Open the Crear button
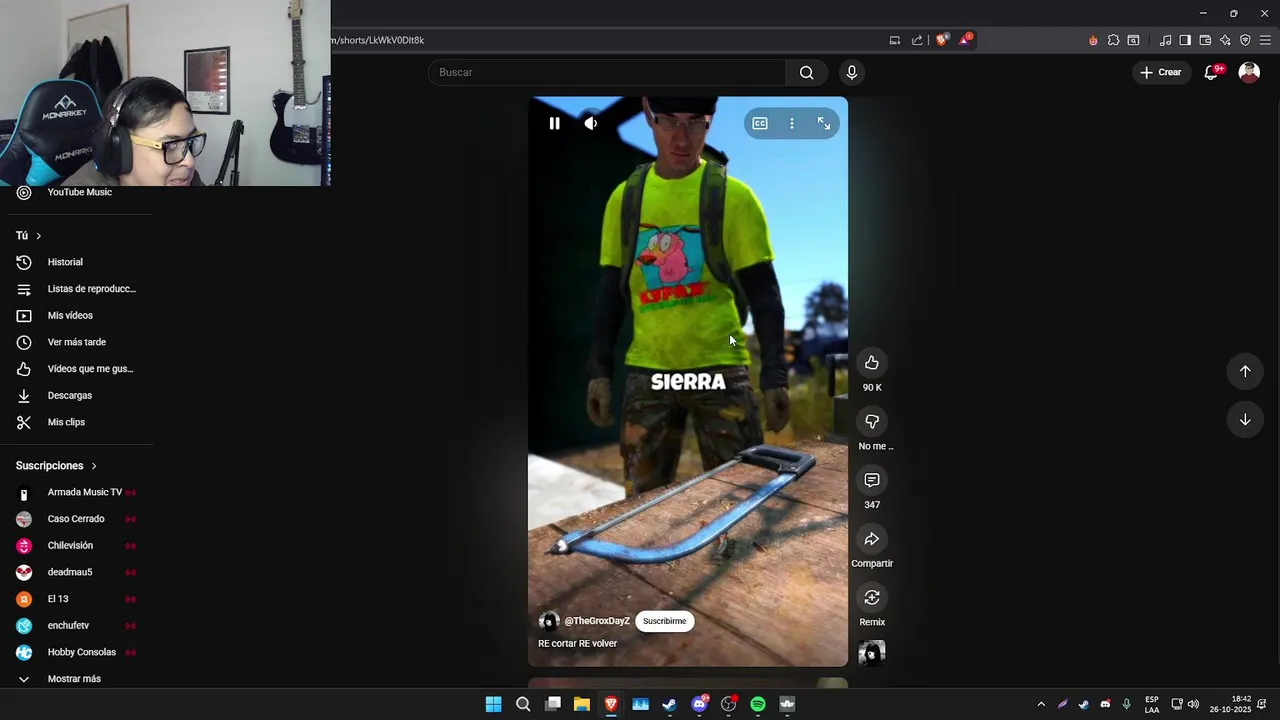This screenshot has width=1280, height=720. 1161,72
